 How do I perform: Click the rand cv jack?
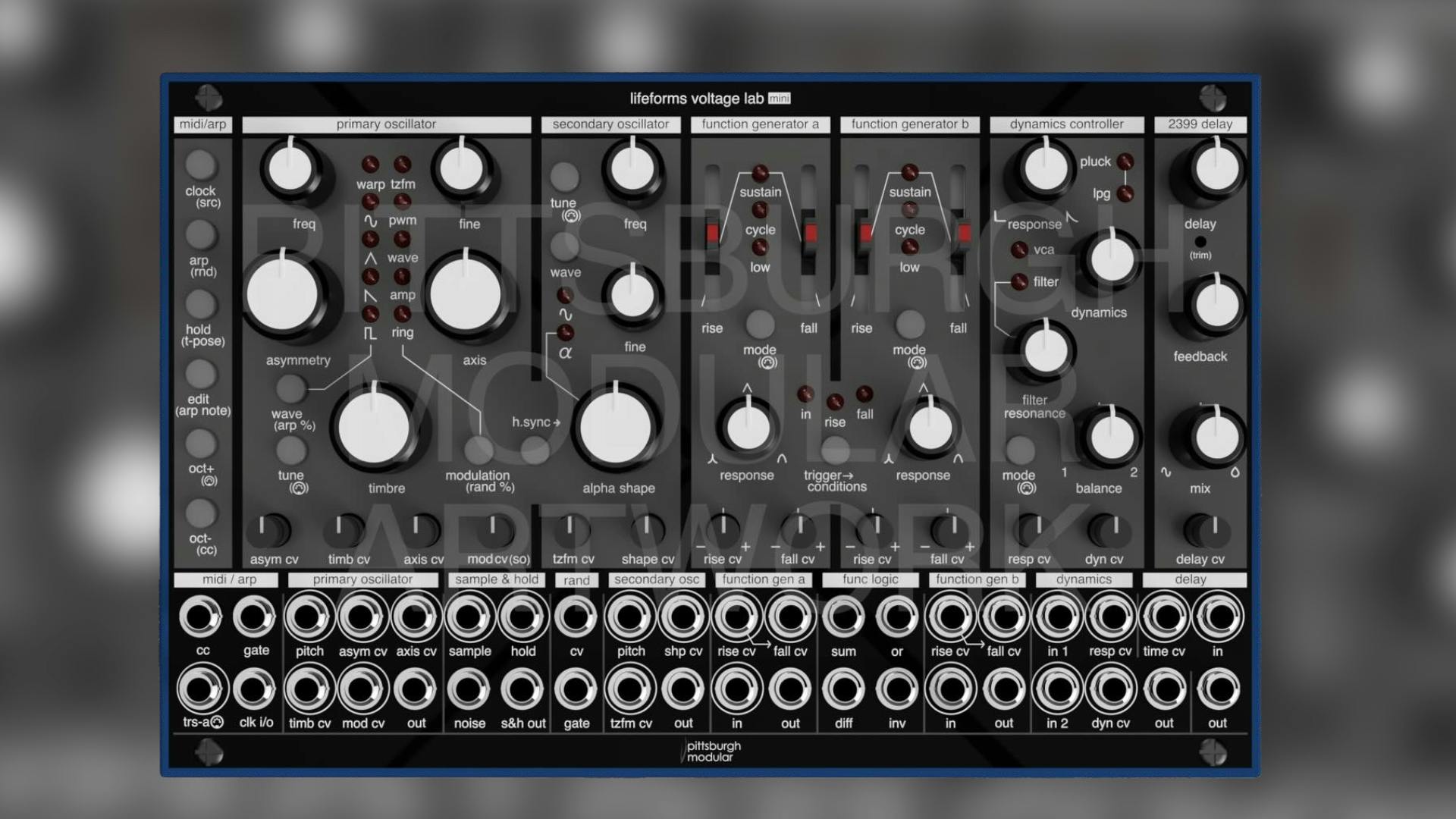click(x=576, y=617)
